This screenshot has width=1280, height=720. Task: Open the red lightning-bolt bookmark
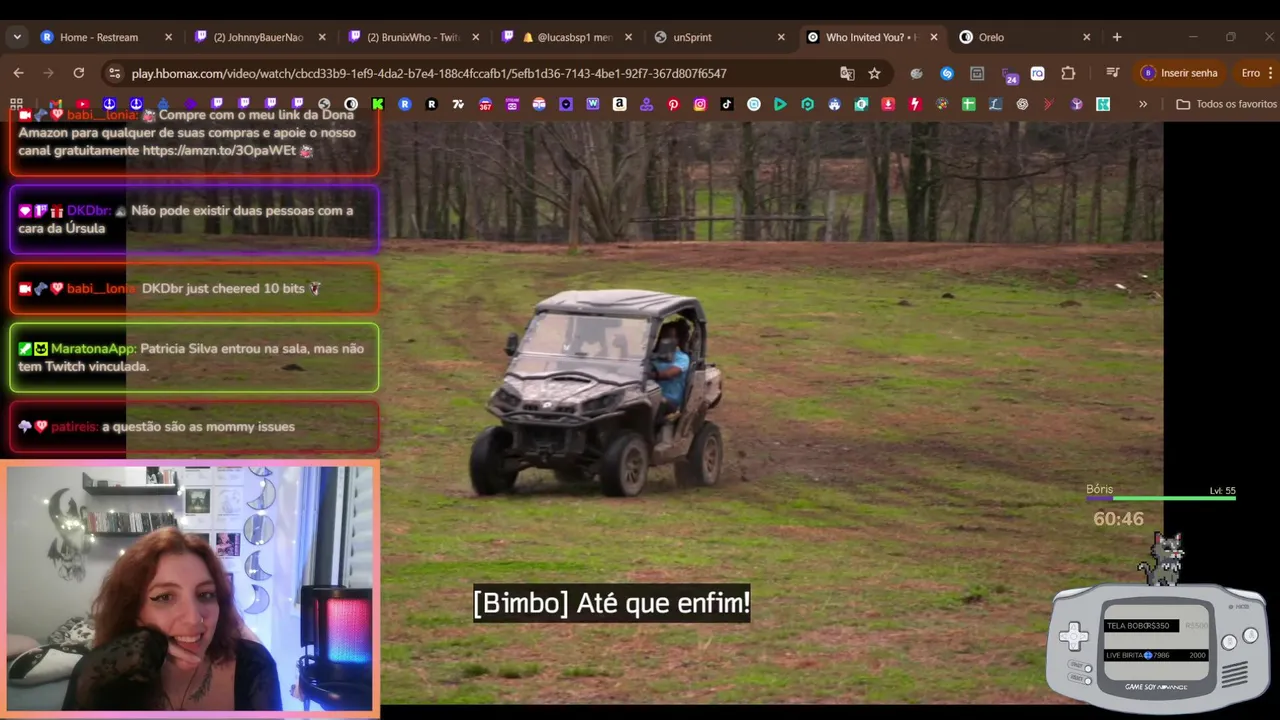pos(914,104)
